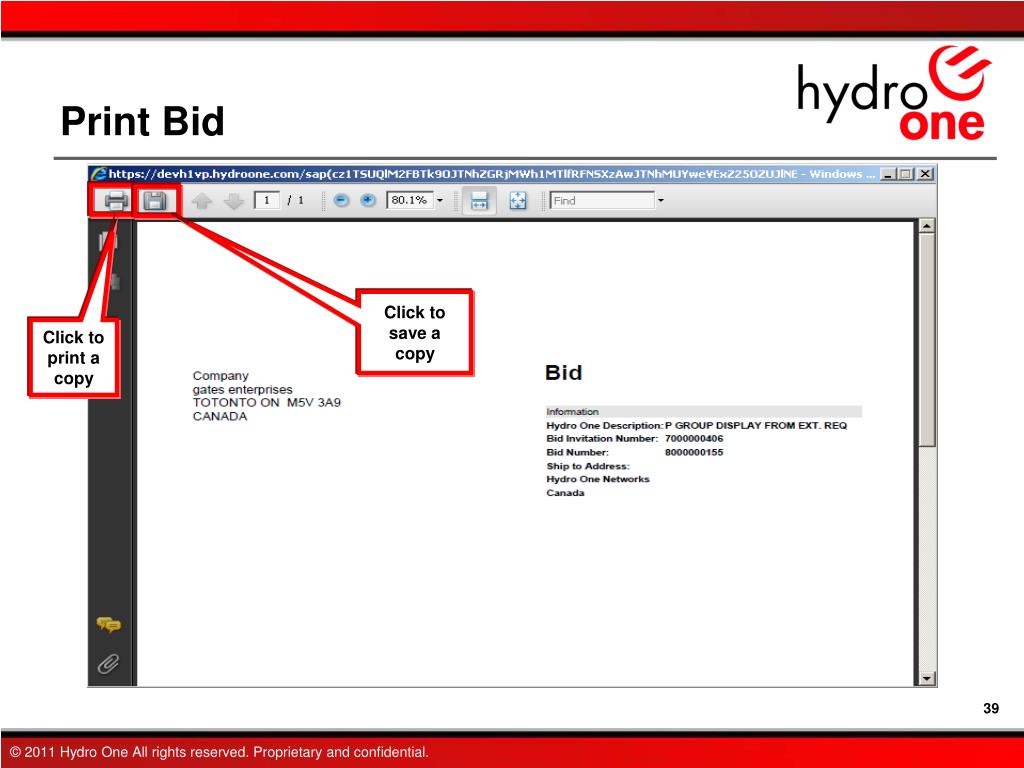Open the Attachments paperclip panel
1024x768 pixels.
(108, 664)
